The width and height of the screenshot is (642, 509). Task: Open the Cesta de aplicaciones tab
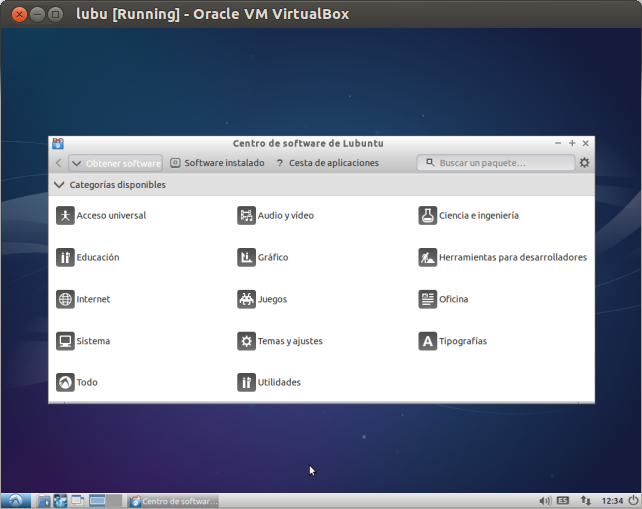point(327,163)
